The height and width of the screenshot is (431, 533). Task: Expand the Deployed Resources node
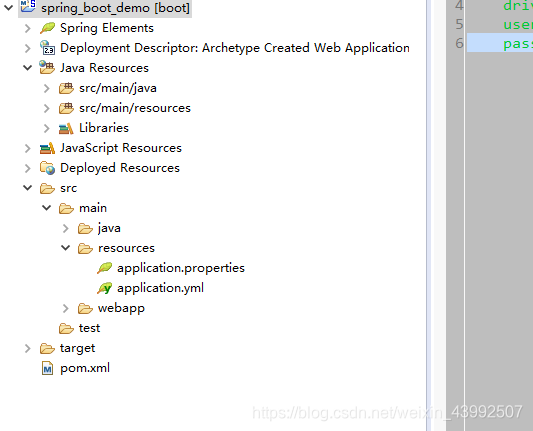click(x=28, y=168)
